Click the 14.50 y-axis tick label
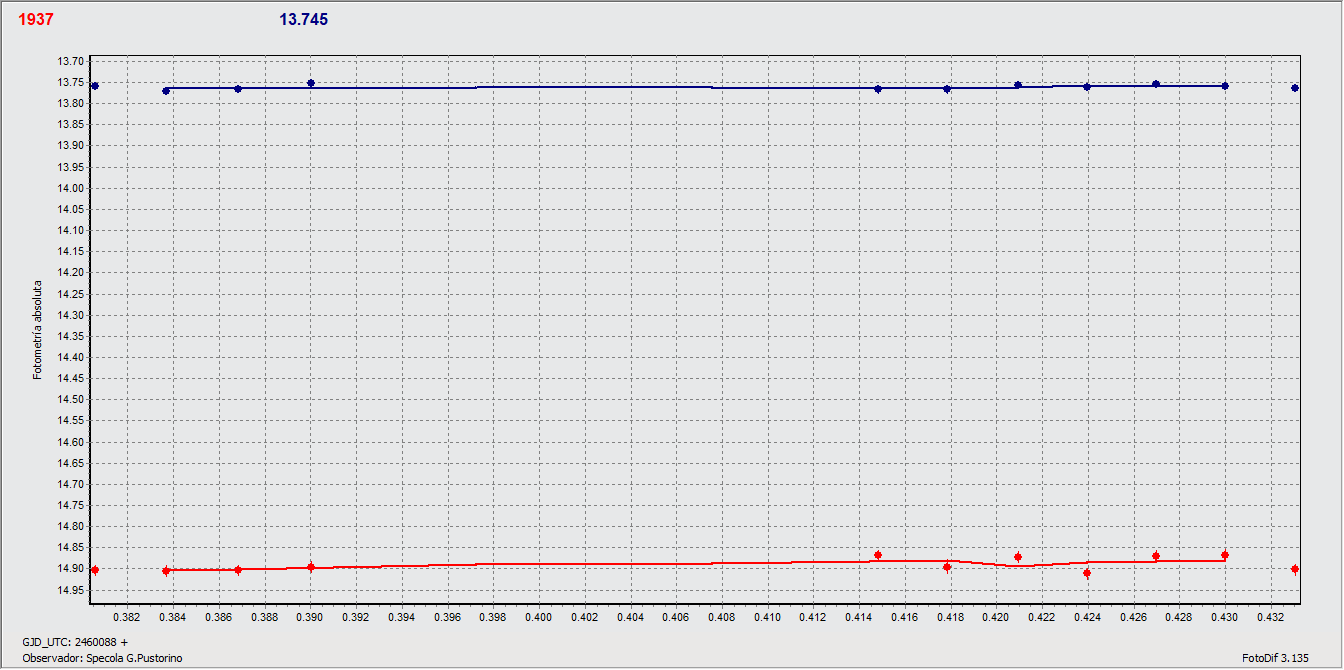Screen dimensions: 1344x670 (69, 400)
